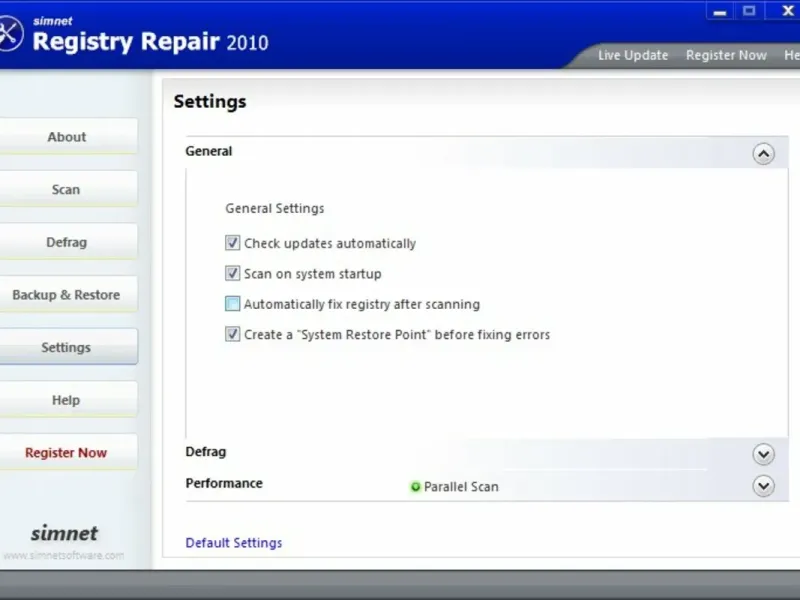Expand the Performance settings section
The width and height of the screenshot is (800, 600).
coord(763,486)
